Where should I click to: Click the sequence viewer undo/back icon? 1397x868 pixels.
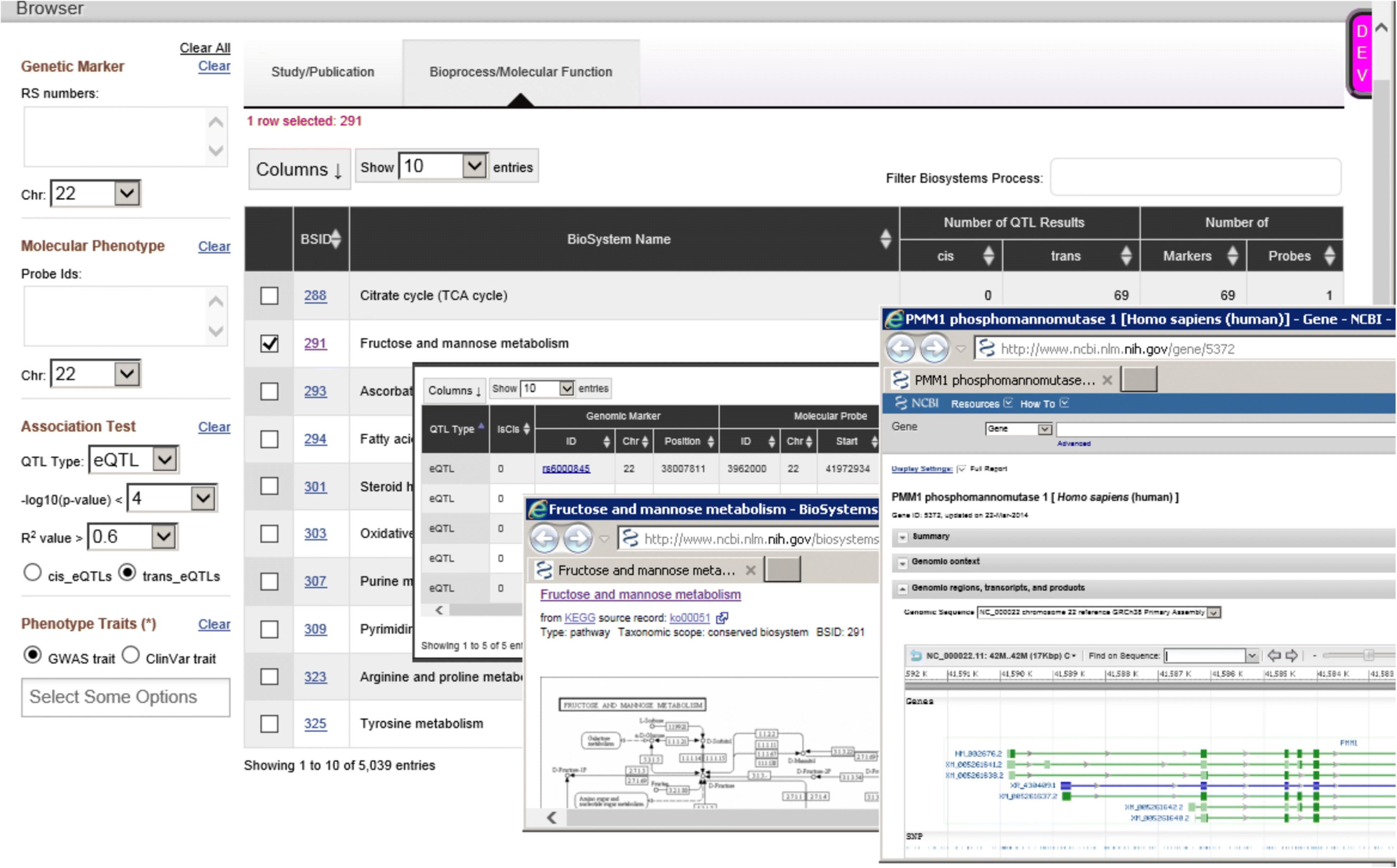tap(916, 655)
